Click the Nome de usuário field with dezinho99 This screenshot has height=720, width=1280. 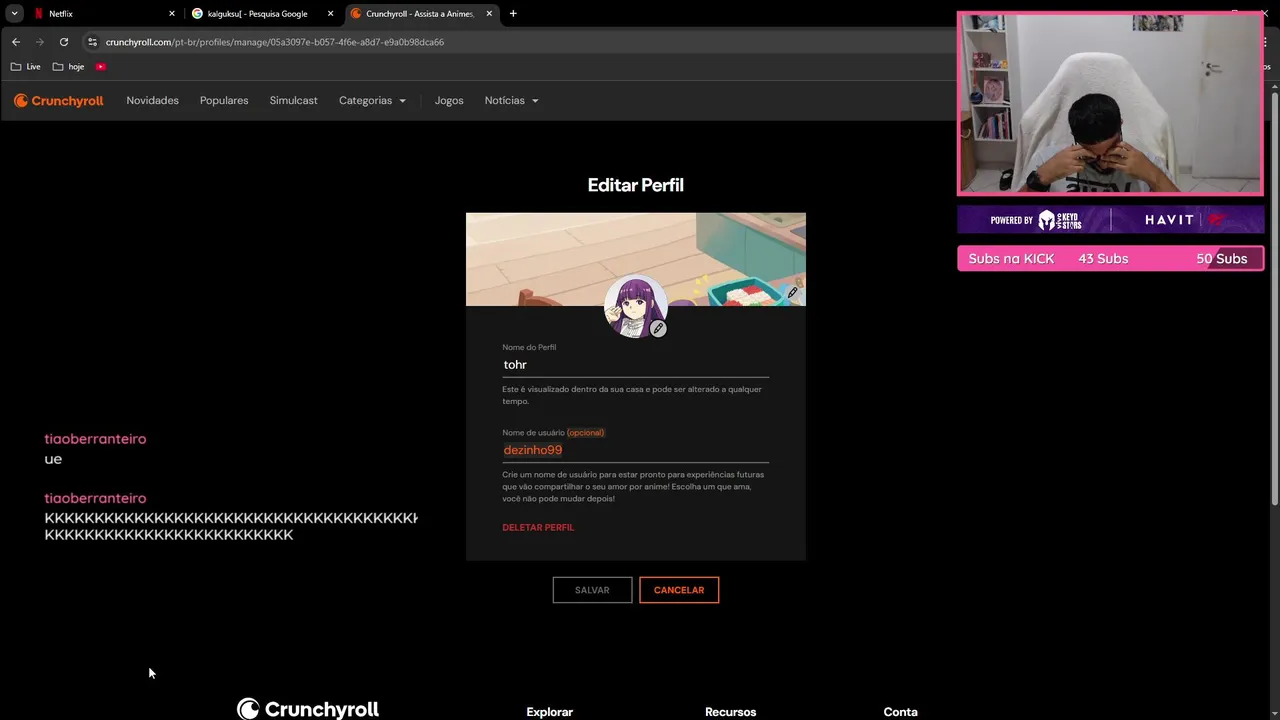[x=635, y=450]
